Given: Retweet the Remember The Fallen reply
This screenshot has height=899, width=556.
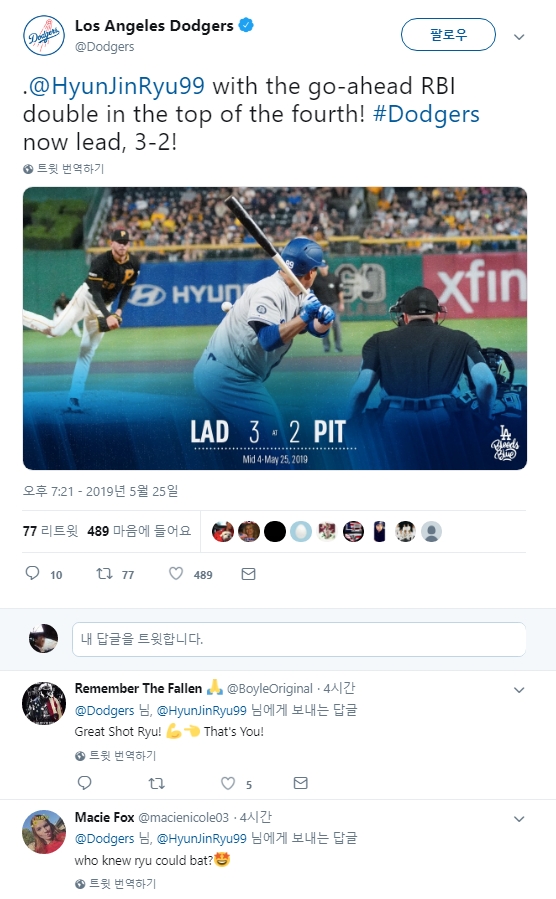Looking at the screenshot, I should pos(156,783).
